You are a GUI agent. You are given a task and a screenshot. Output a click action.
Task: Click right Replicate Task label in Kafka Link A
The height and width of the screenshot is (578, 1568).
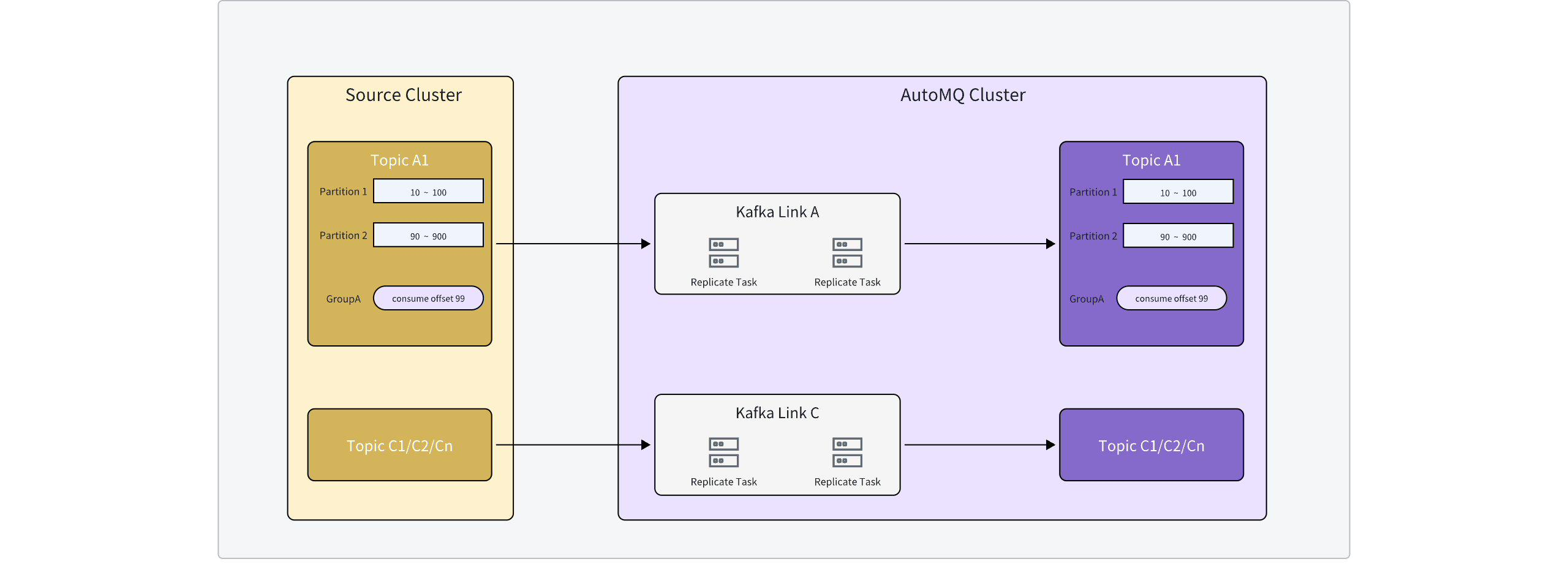(x=847, y=282)
